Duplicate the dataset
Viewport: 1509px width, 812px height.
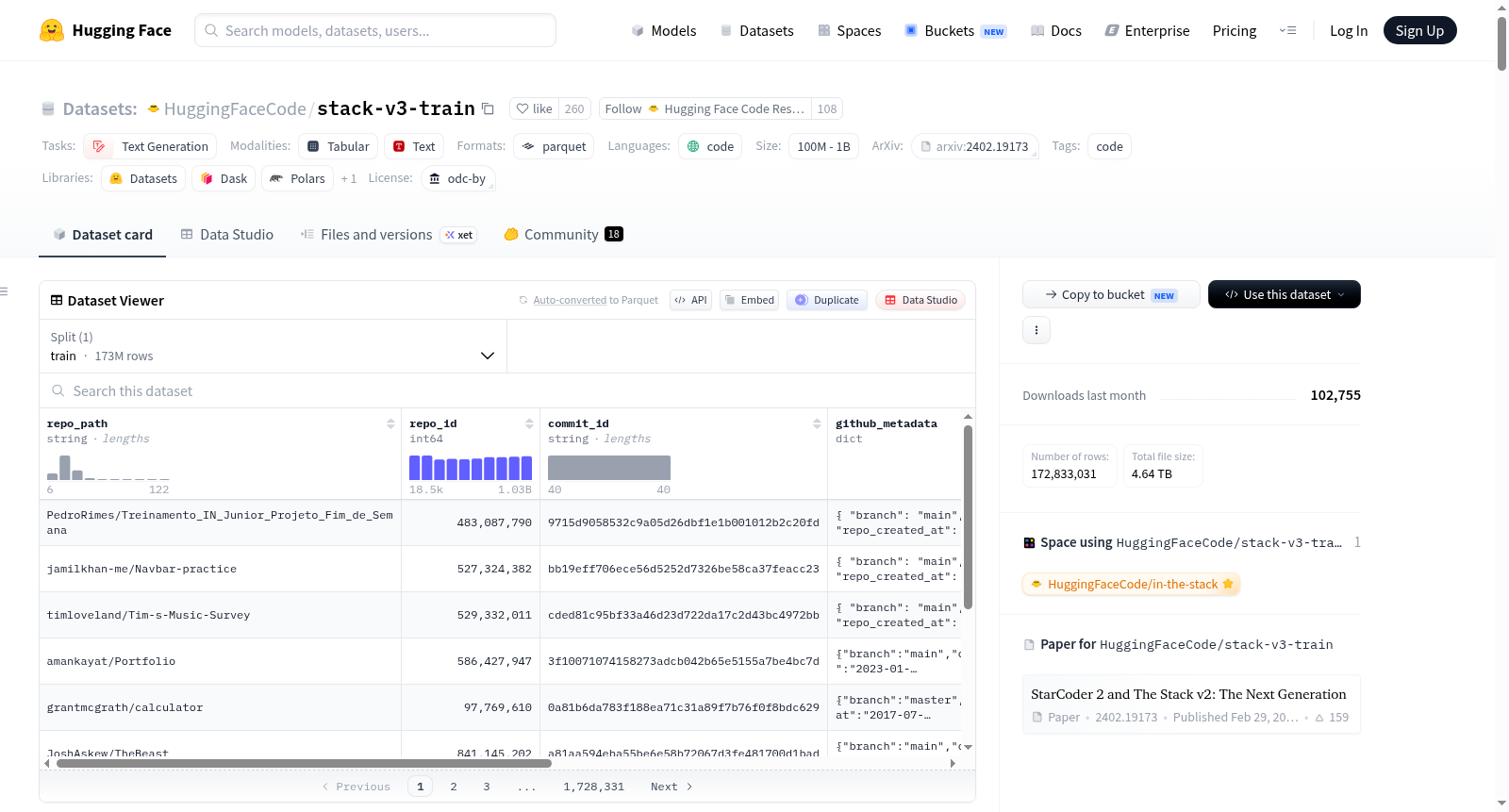pos(827,300)
